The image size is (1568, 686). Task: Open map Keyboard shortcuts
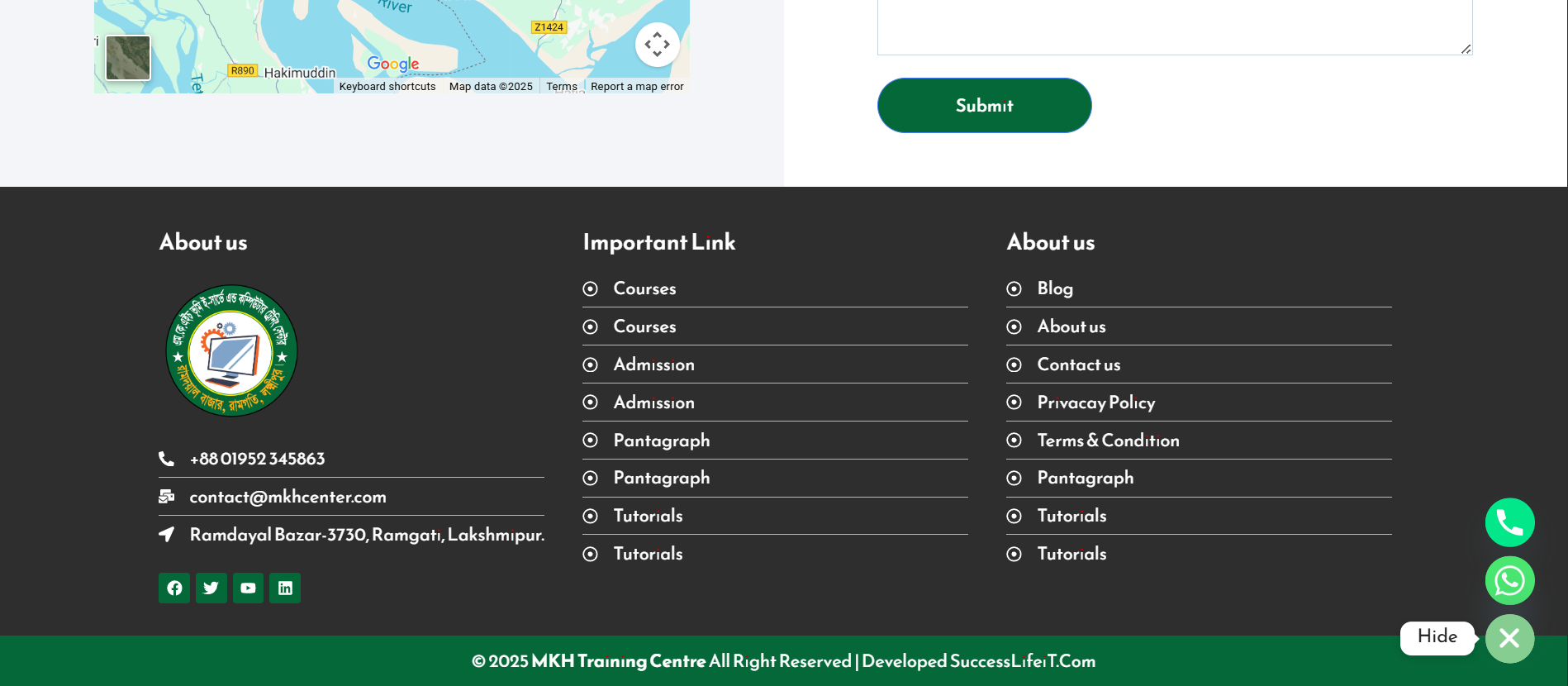387,87
